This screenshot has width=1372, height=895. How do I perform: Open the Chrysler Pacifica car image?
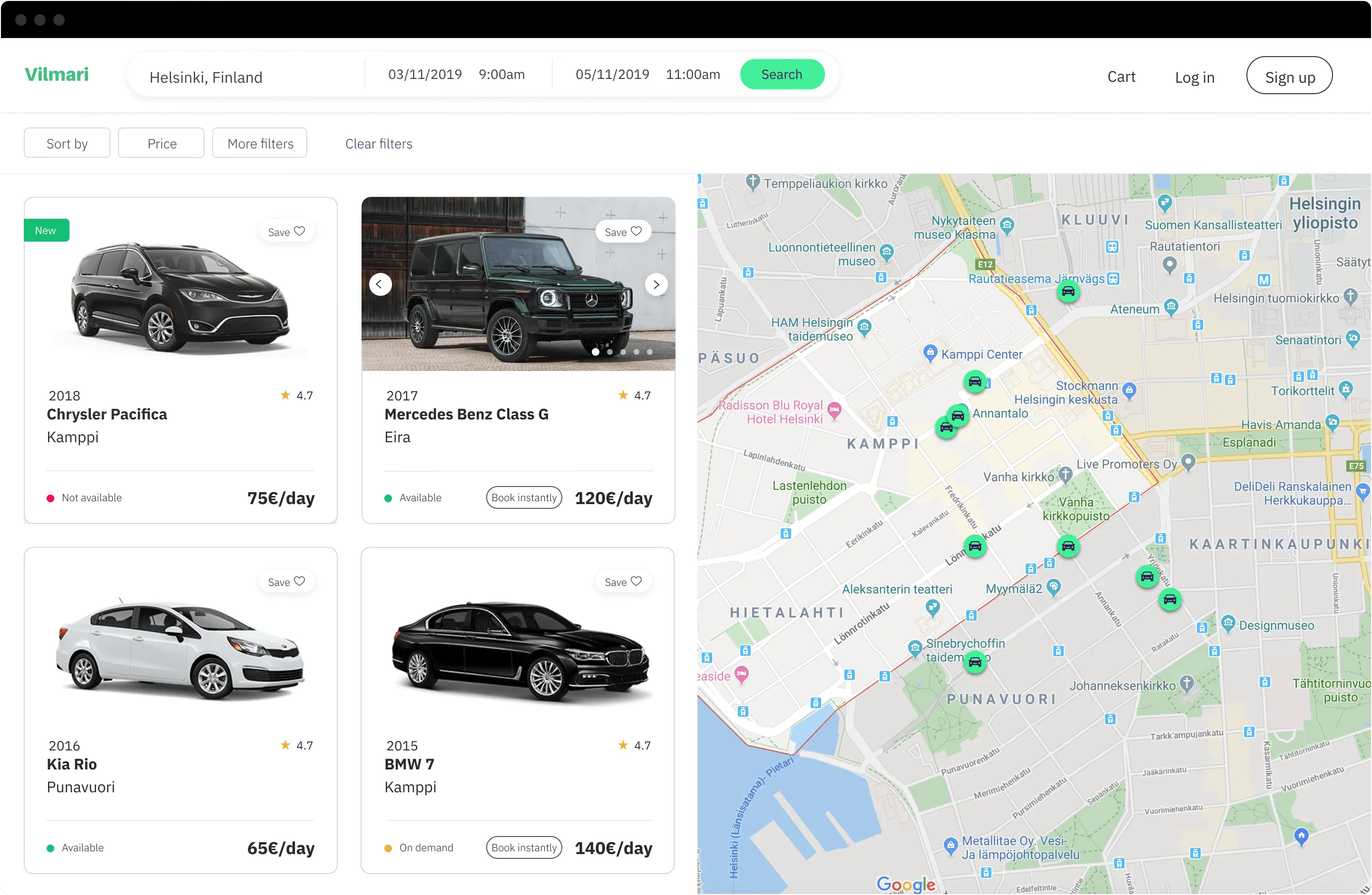[180, 299]
